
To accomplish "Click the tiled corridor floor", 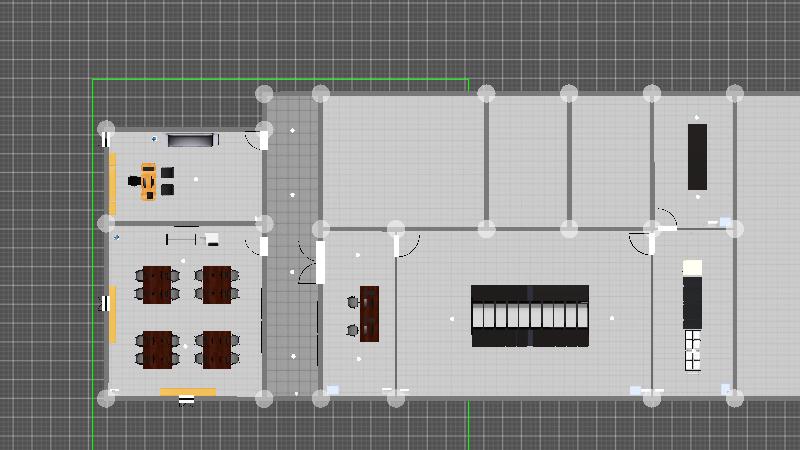I will tap(291, 320).
